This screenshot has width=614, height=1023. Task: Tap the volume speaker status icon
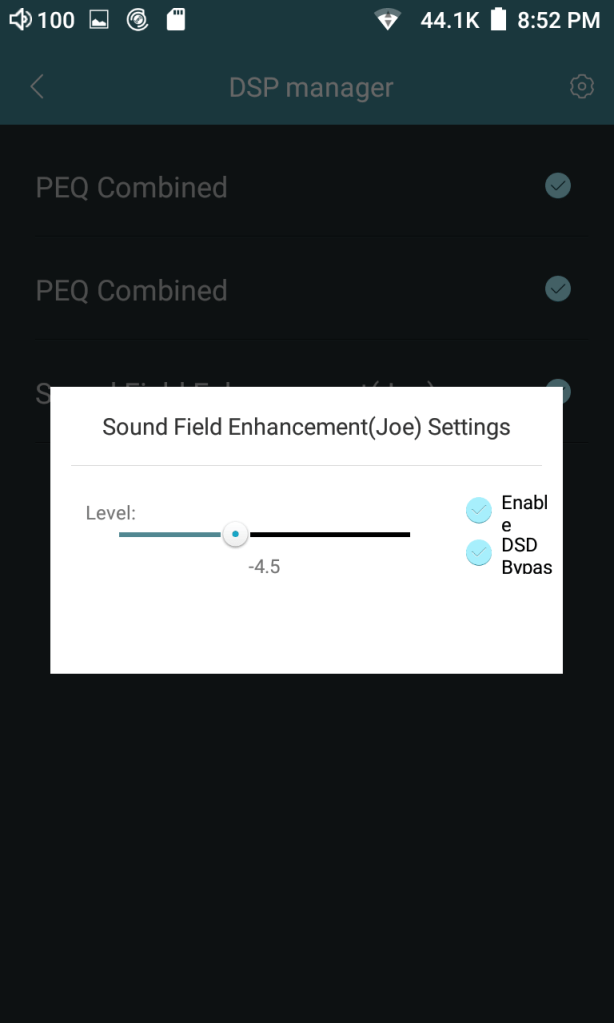coord(19,19)
